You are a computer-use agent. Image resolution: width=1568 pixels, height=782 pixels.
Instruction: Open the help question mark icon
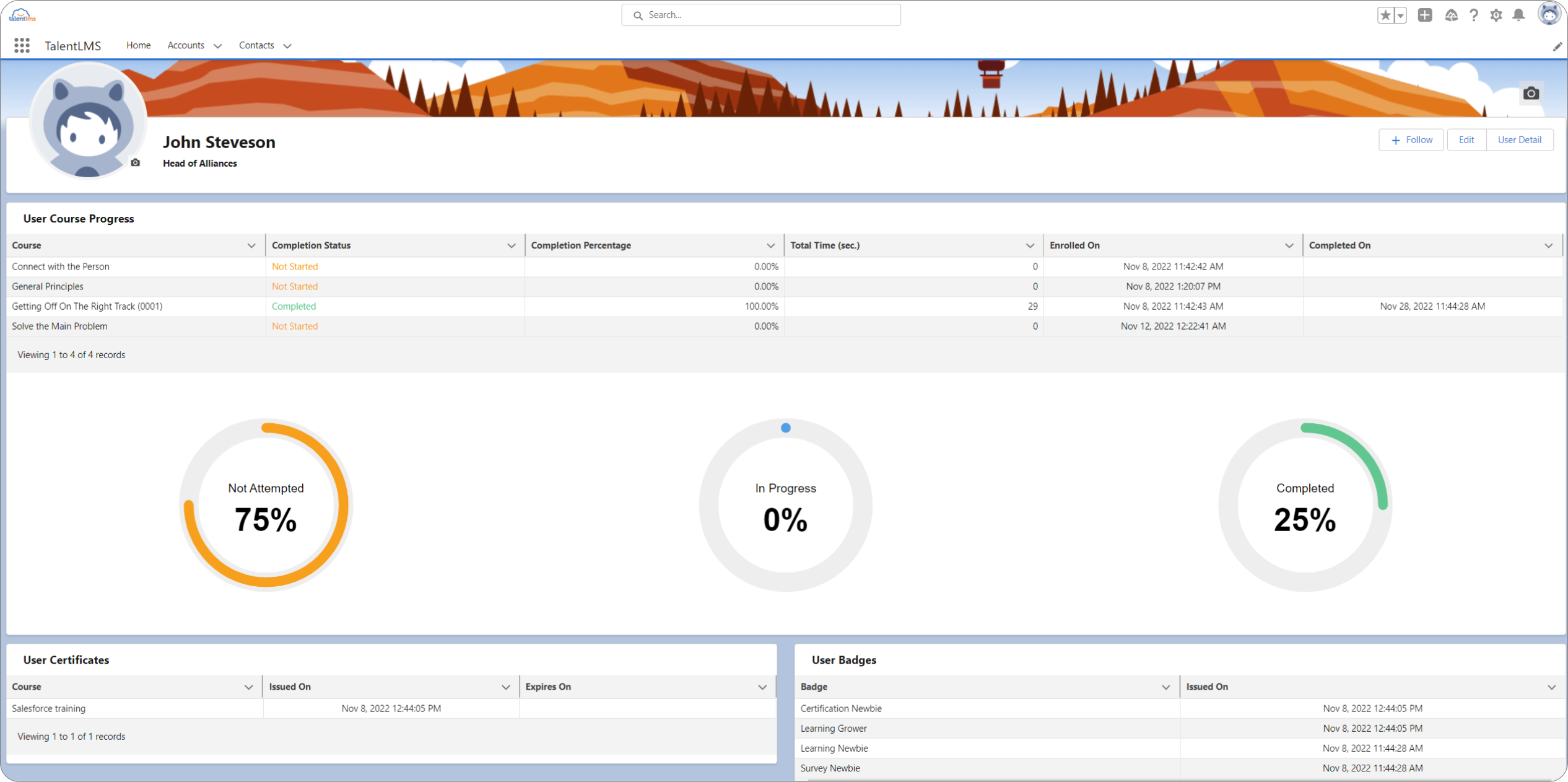pyautogui.click(x=1474, y=15)
